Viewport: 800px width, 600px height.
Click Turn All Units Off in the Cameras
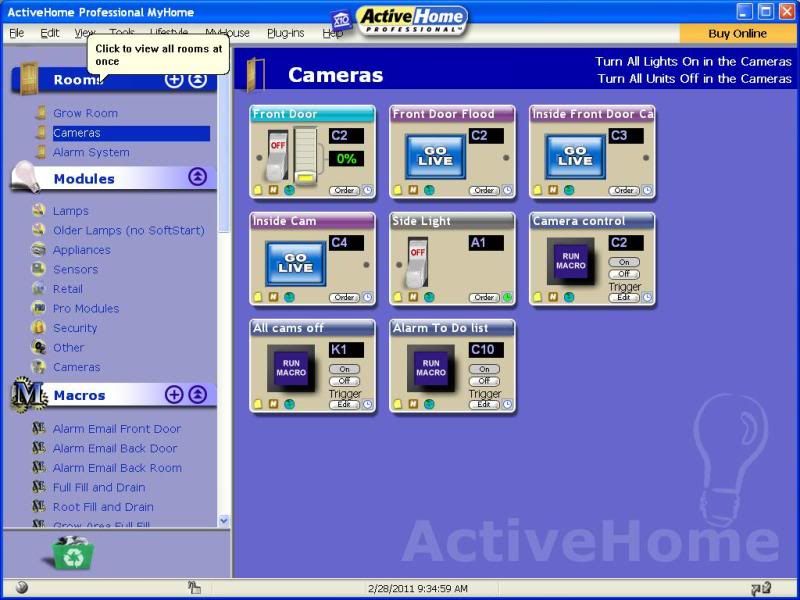pos(694,79)
